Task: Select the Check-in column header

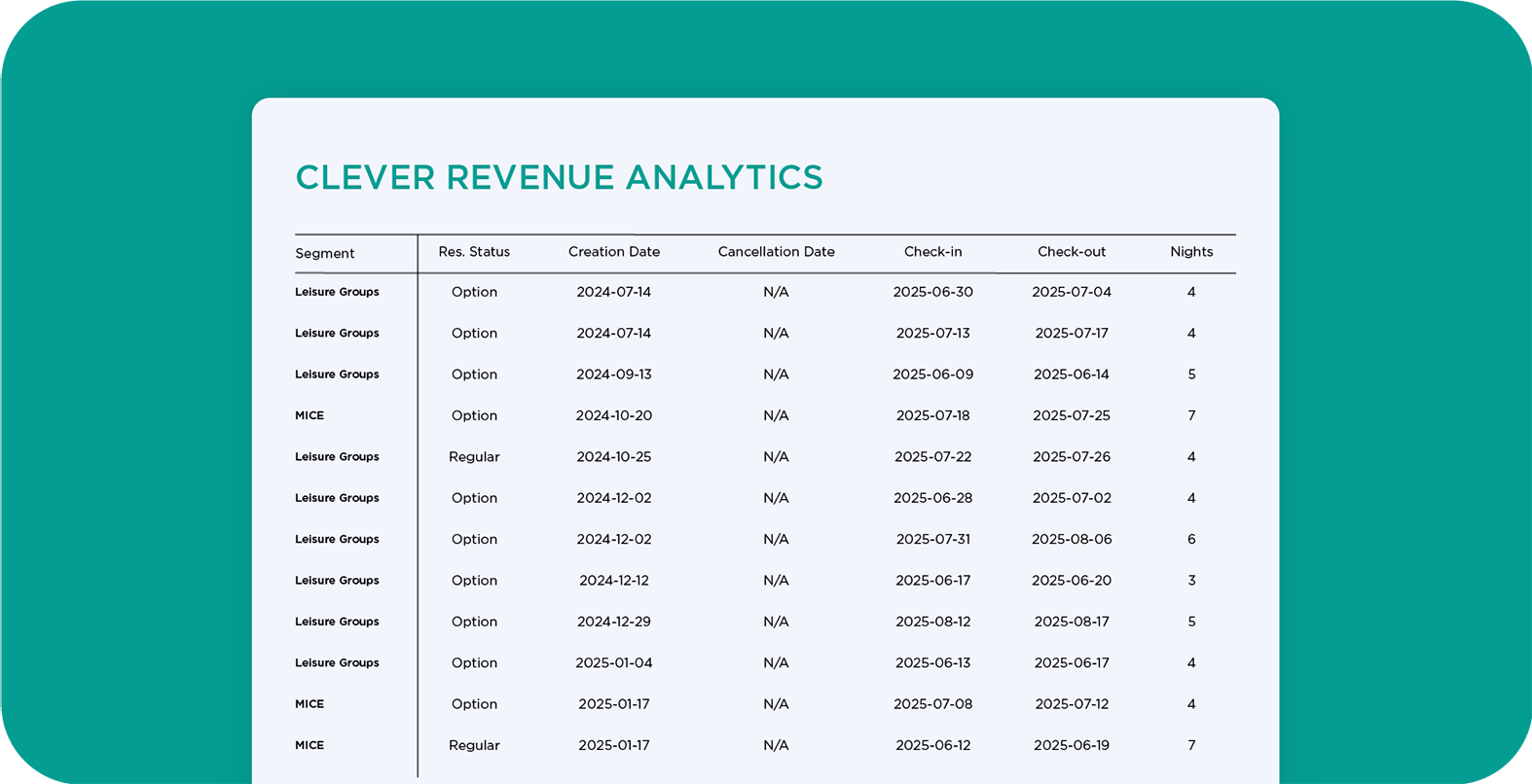Action: pyautogui.click(x=933, y=252)
